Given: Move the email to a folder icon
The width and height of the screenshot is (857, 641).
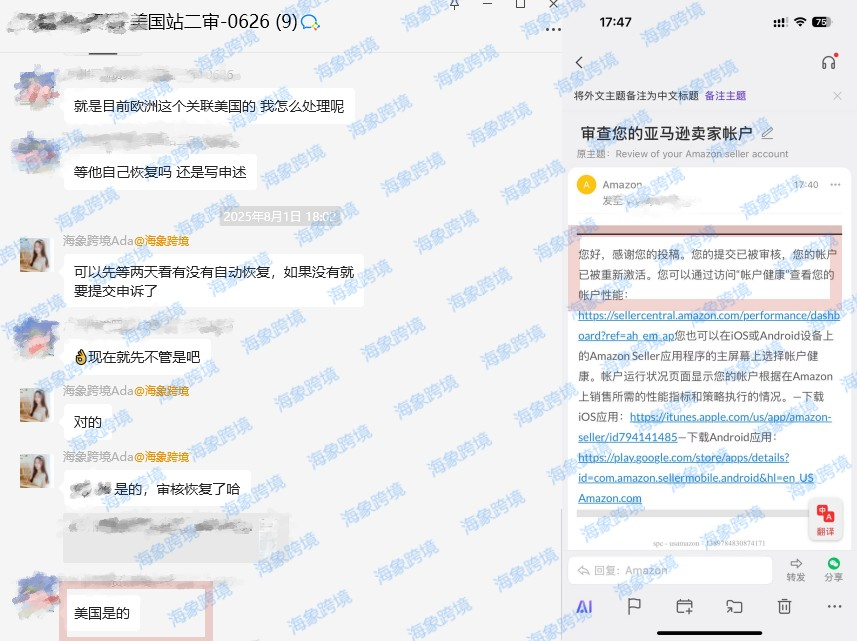Looking at the screenshot, I should coord(734,606).
